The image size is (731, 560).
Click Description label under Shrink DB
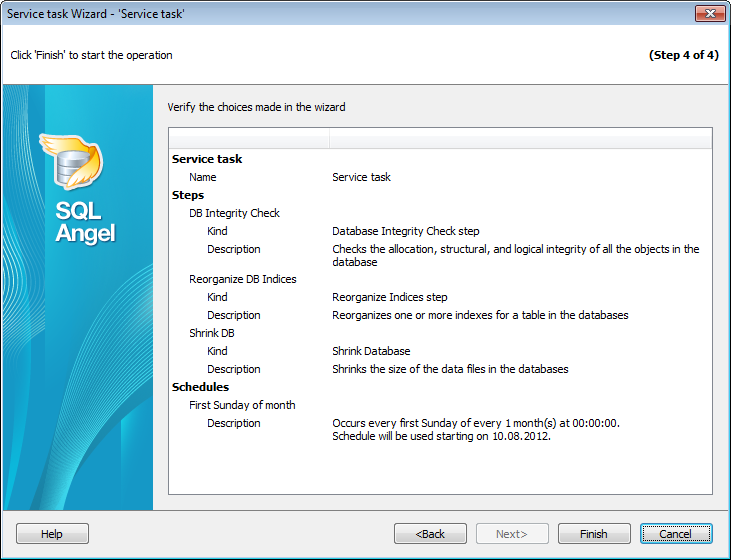coord(234,369)
